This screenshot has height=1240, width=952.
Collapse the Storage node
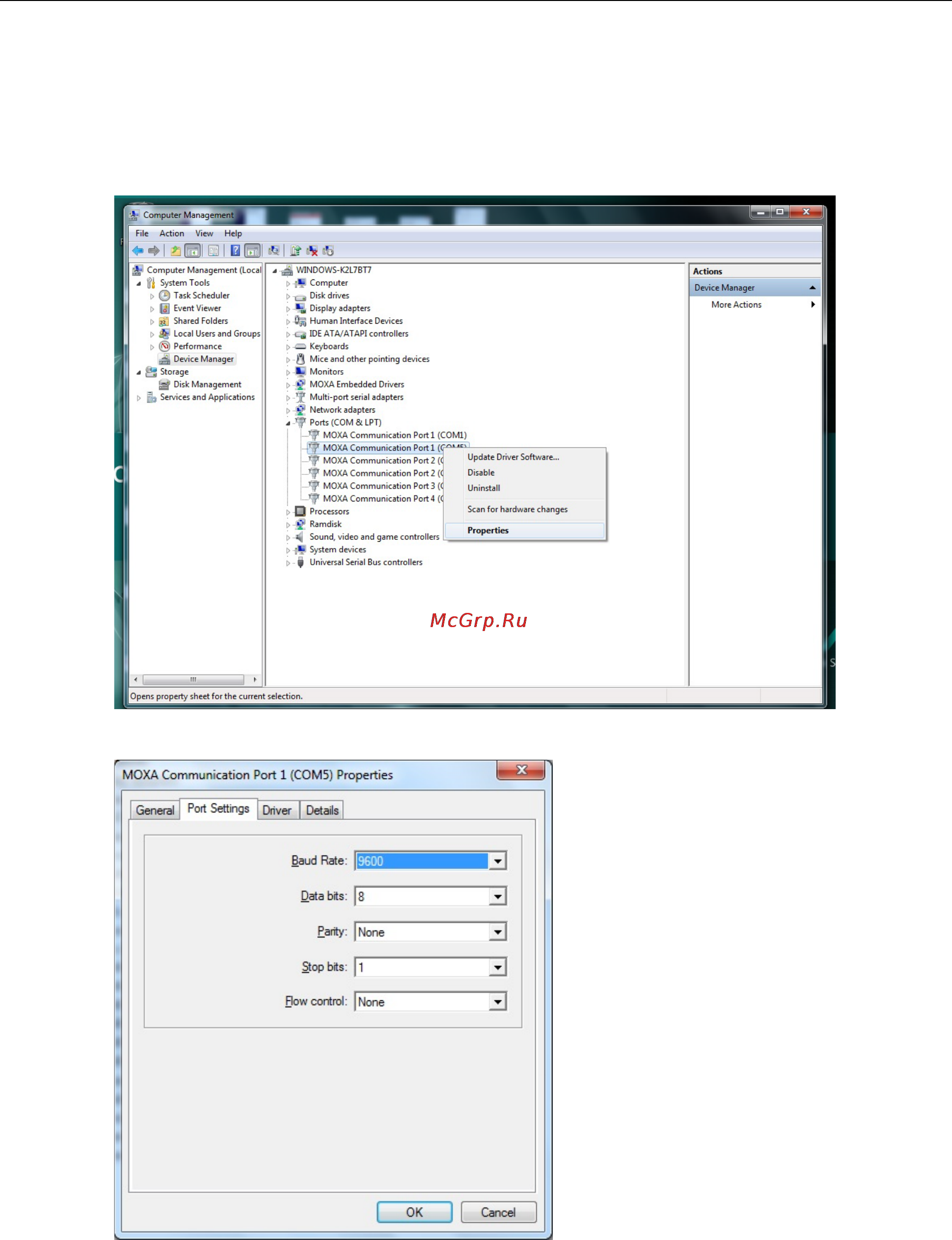click(139, 372)
